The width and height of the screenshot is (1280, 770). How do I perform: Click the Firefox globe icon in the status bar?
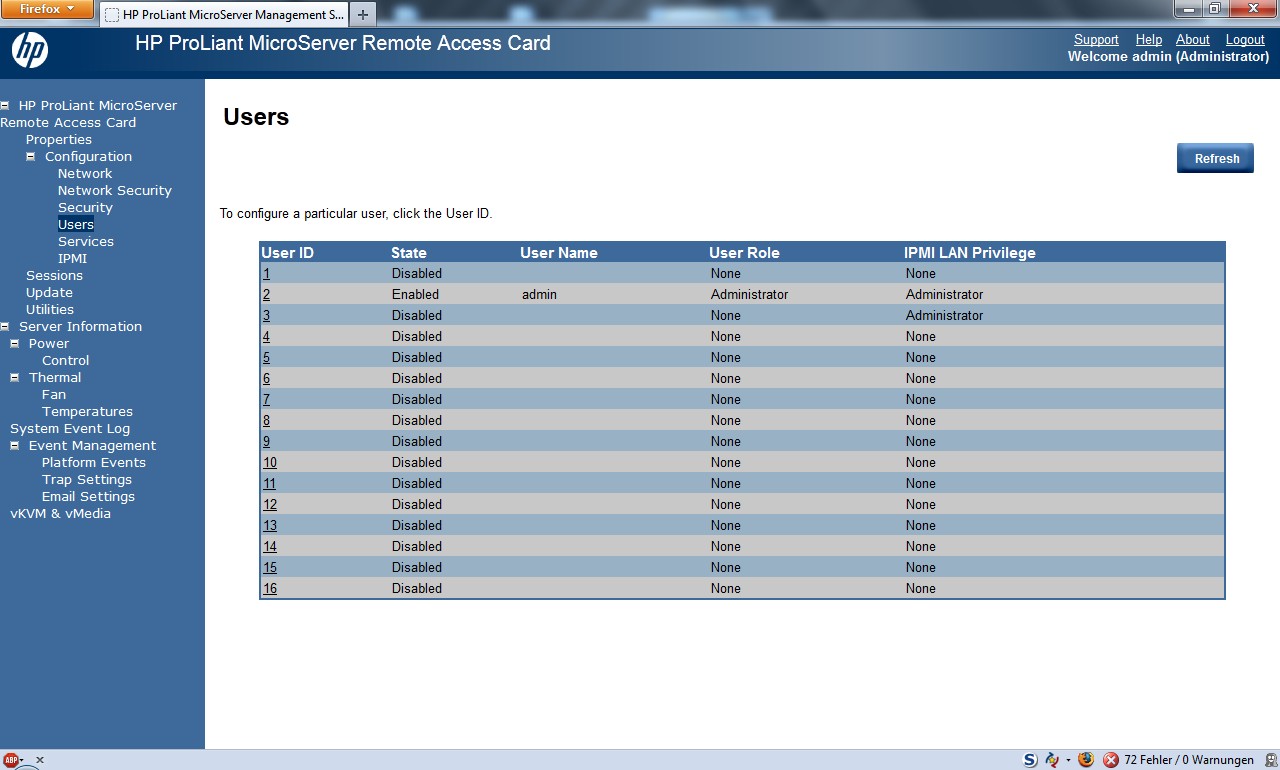(x=1086, y=760)
